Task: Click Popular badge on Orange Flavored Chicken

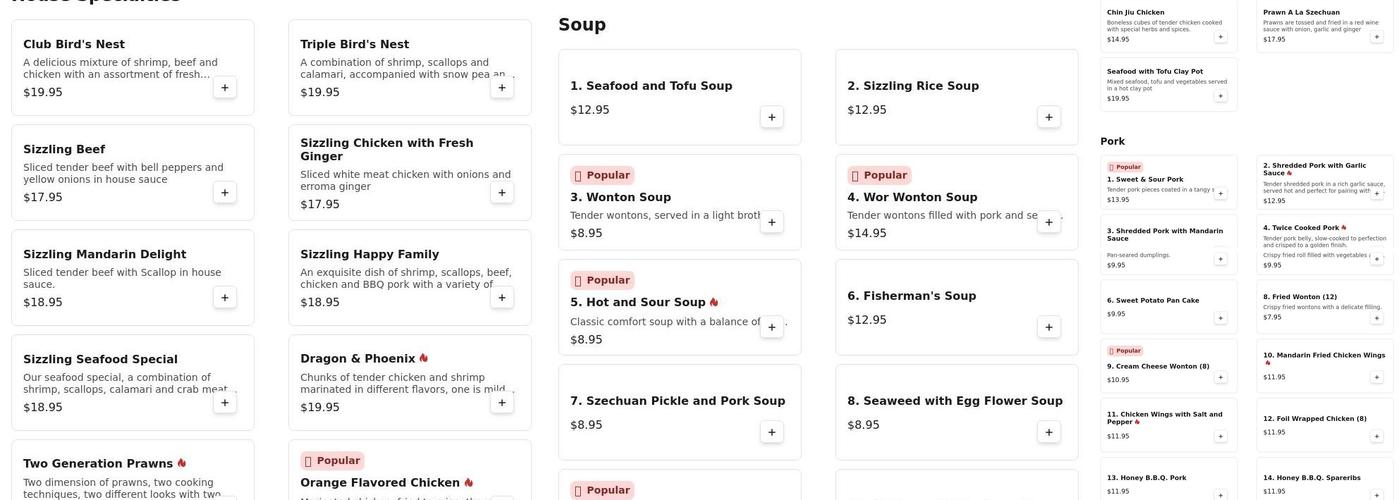Action: click(332, 461)
